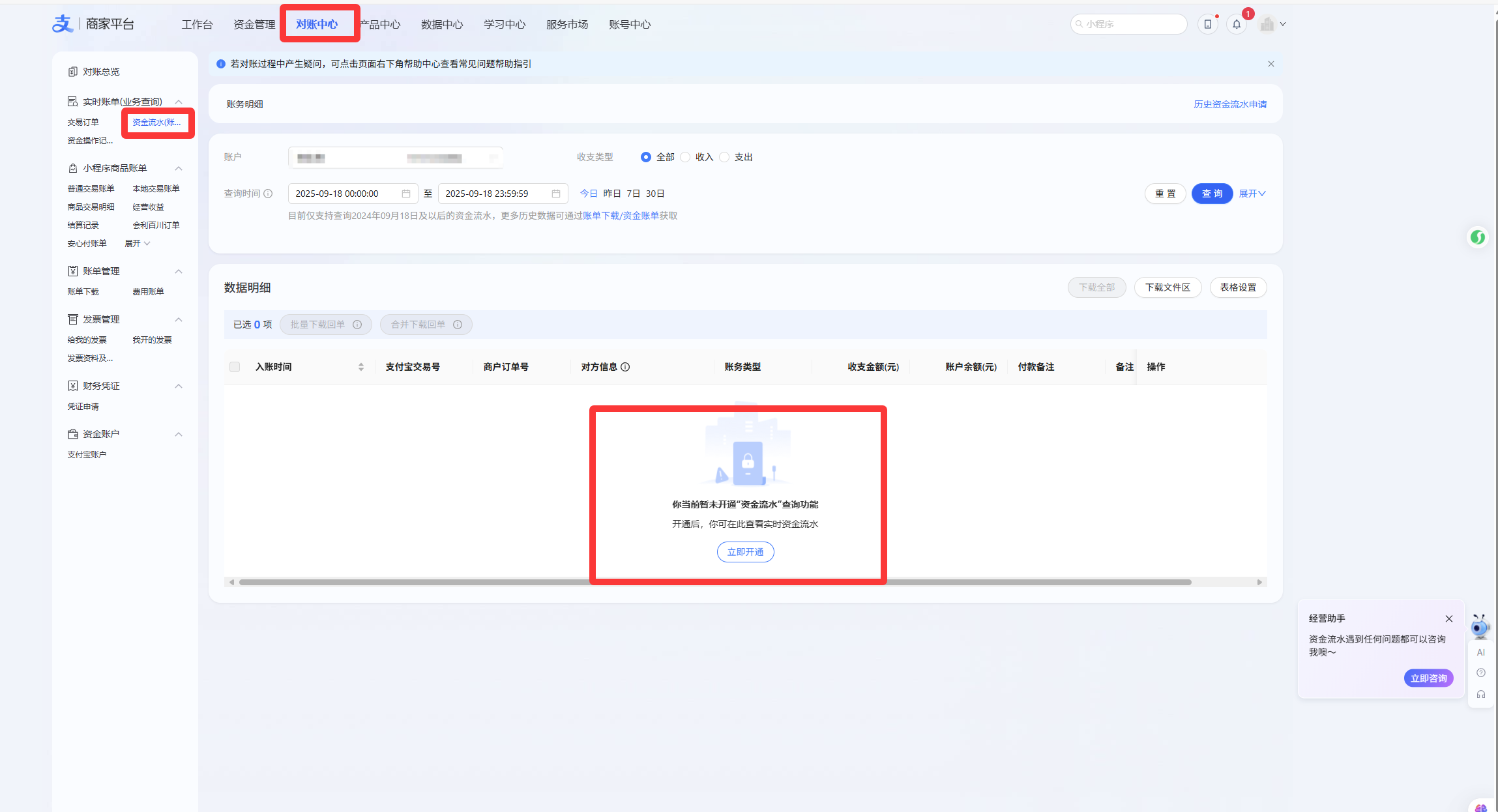Click the Alipay logo icon
Image resolution: width=1498 pixels, height=812 pixels.
pyautogui.click(x=63, y=24)
